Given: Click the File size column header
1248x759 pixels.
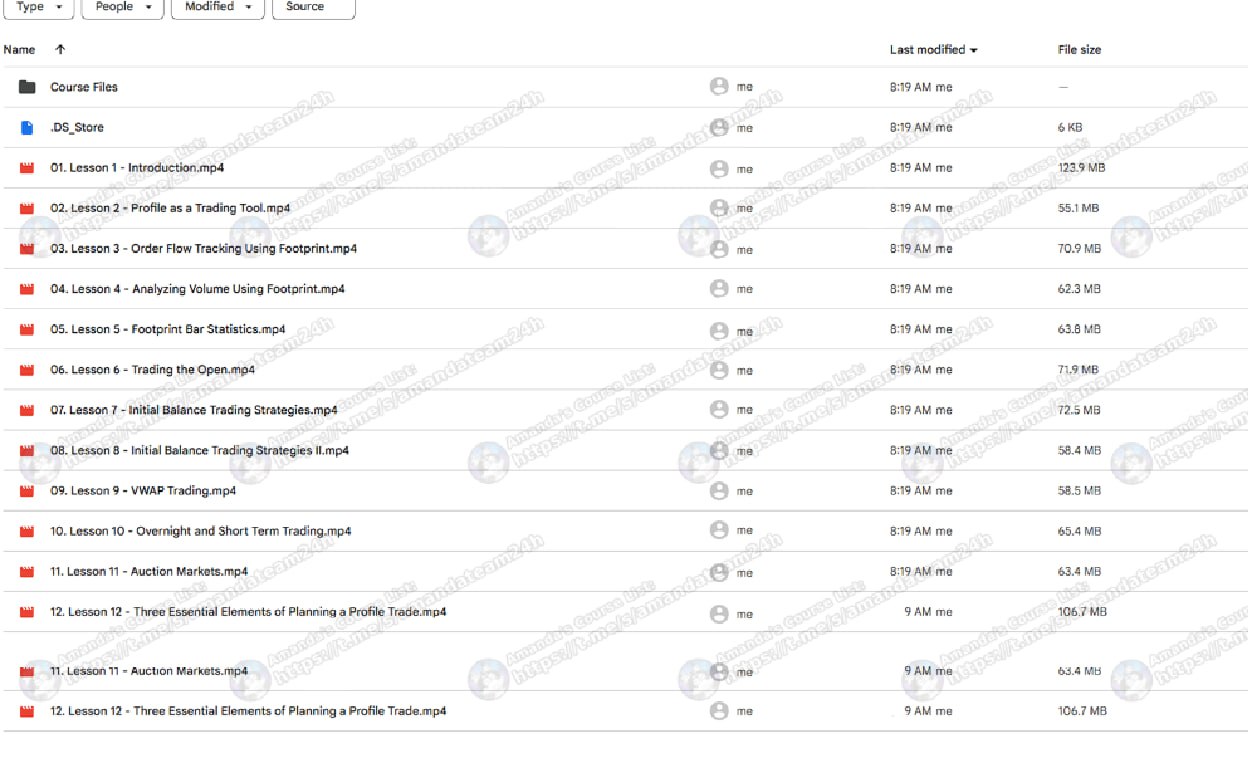Looking at the screenshot, I should point(1079,49).
